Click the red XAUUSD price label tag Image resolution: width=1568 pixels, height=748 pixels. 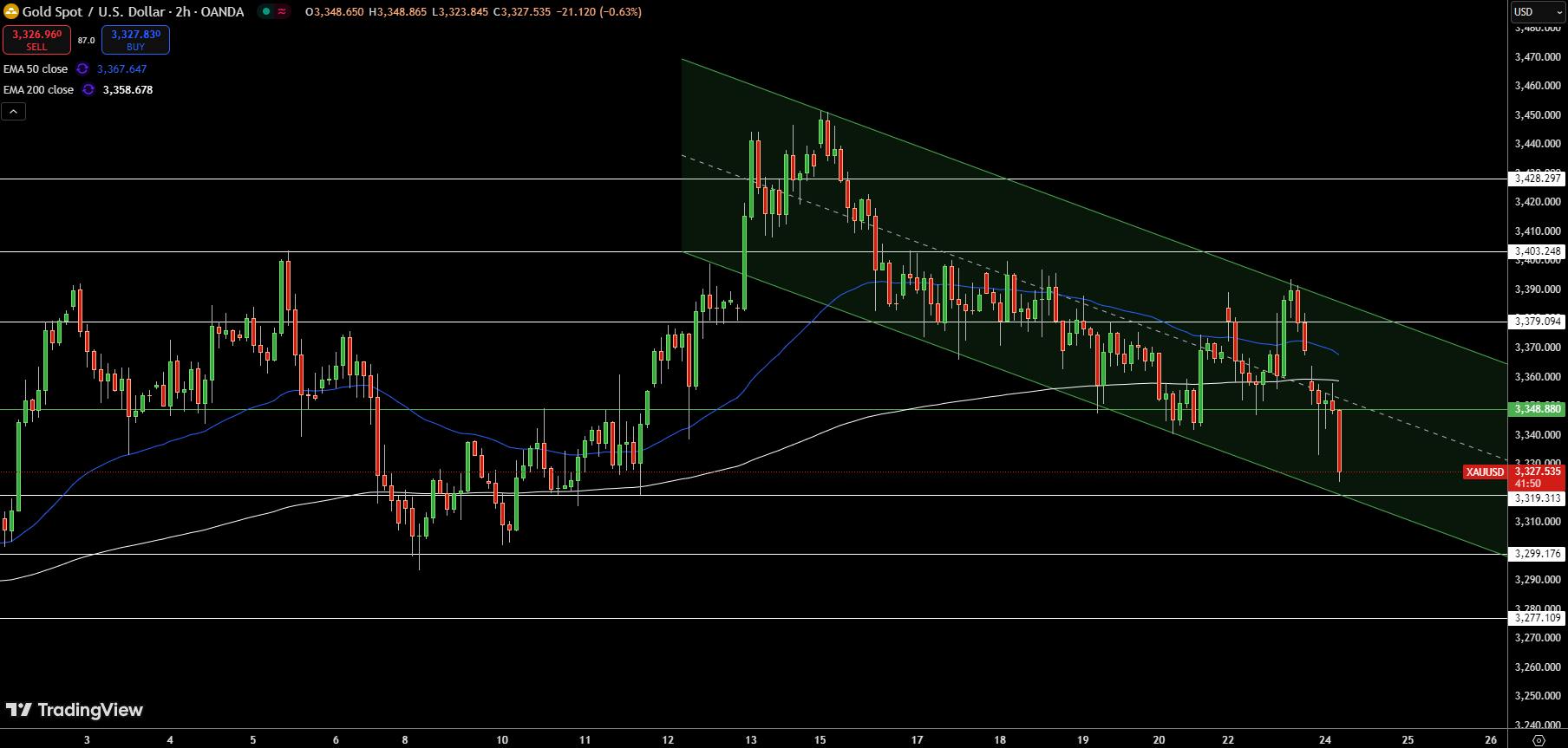pyautogui.click(x=1484, y=472)
